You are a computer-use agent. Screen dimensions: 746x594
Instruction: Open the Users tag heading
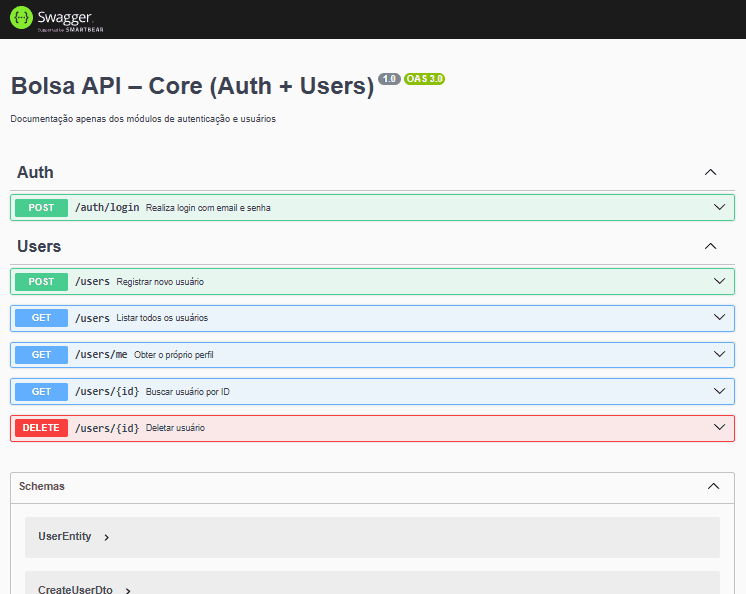pos(39,246)
